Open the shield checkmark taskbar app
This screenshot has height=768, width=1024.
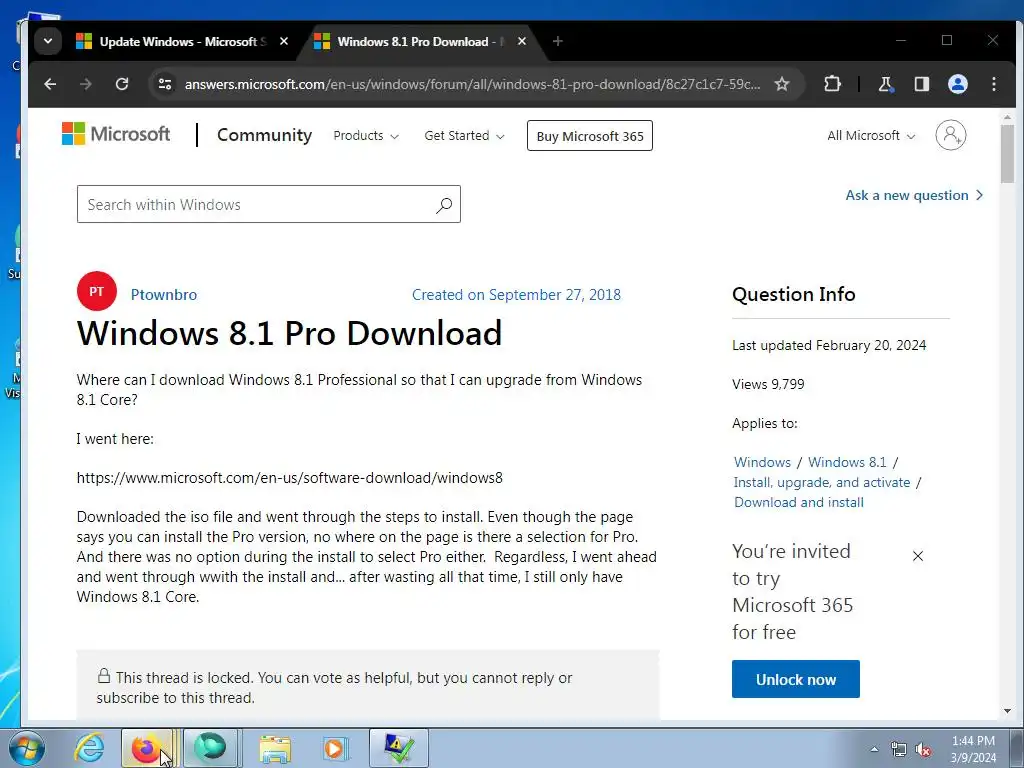(x=398, y=748)
